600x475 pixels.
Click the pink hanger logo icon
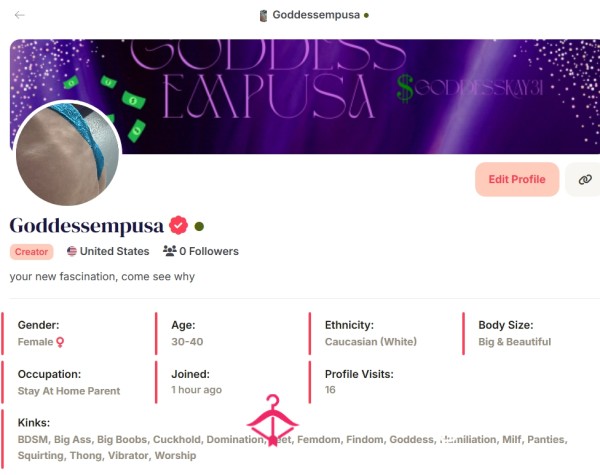pyautogui.click(x=272, y=420)
